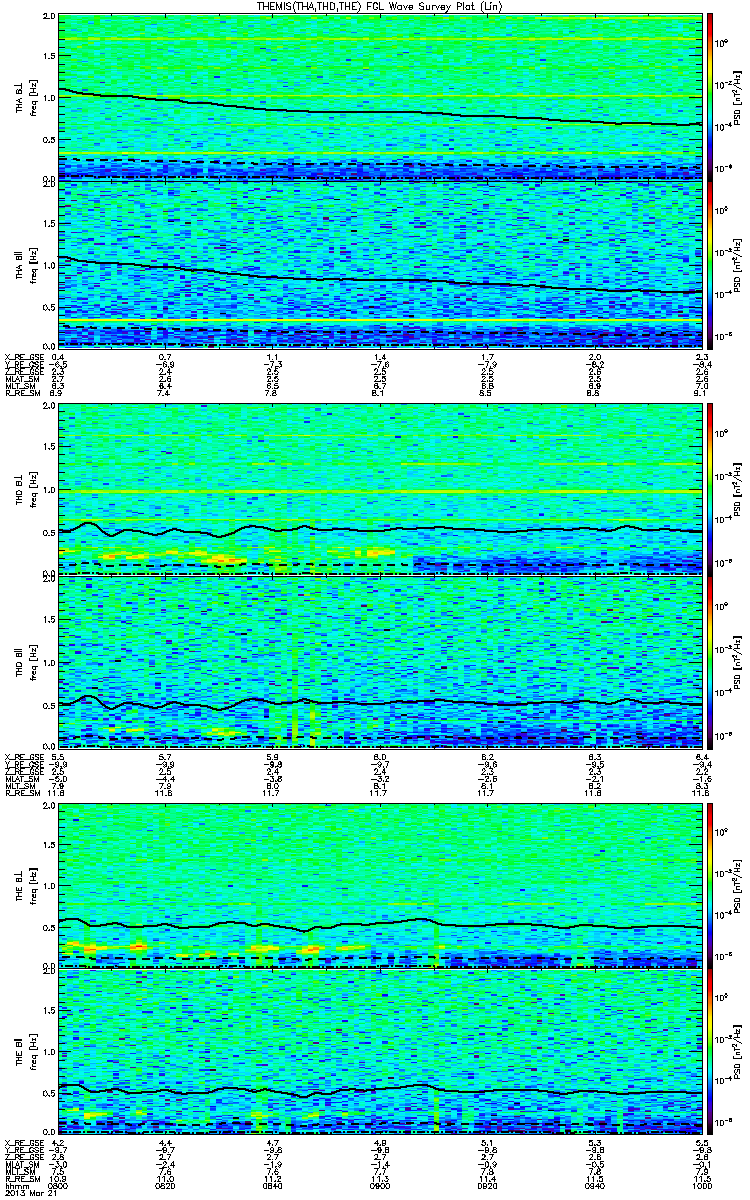The image size is (750, 1200).
Task: Pick the color bar next to the THA B∥ panel
Action: click(x=711, y=262)
